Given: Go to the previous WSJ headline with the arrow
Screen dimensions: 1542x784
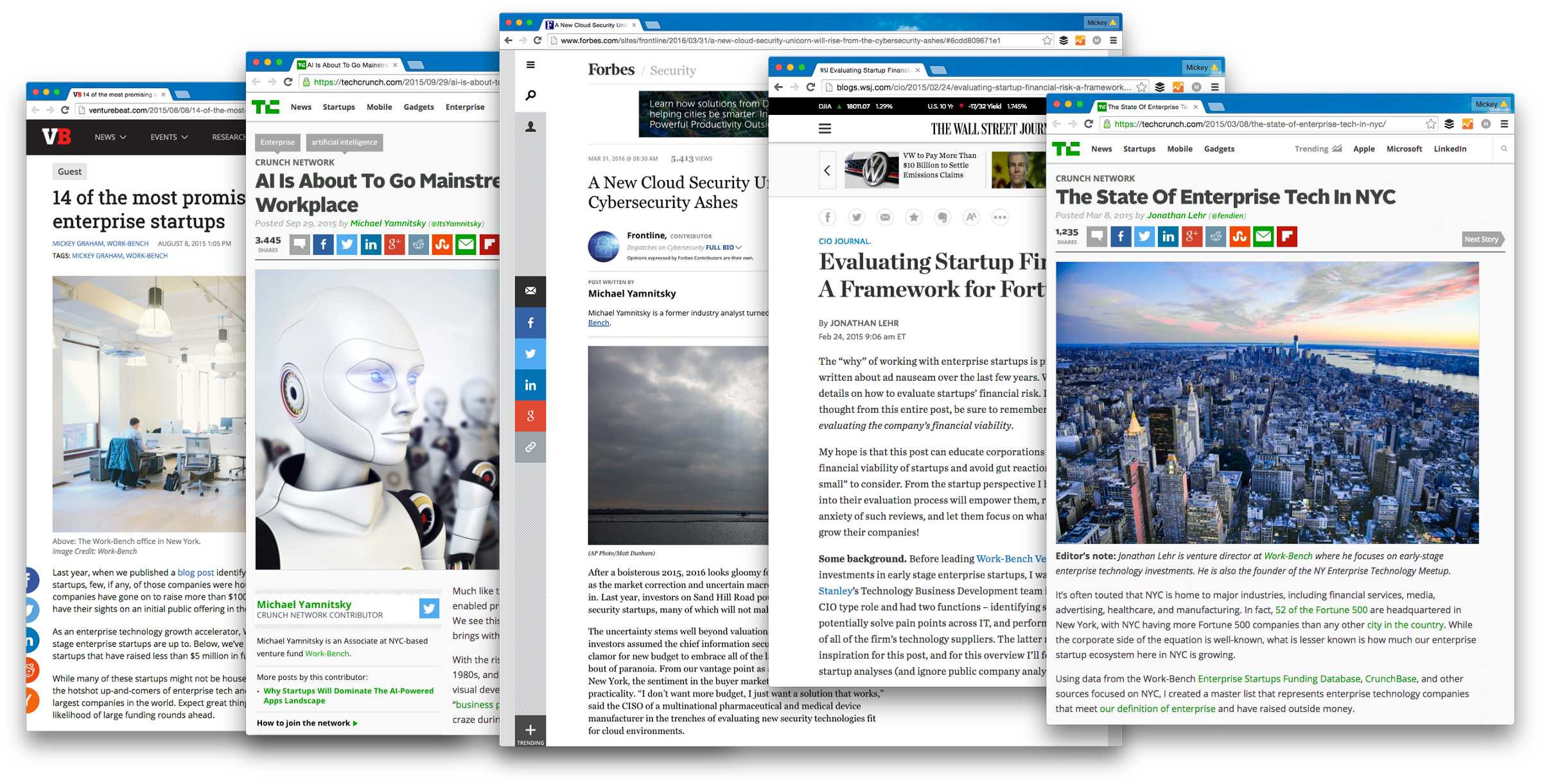Looking at the screenshot, I should coord(827,170).
